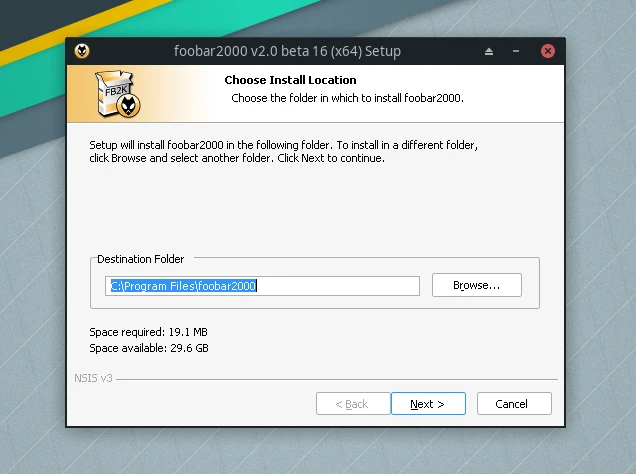Minimize the Setup window
Screen dimensions: 636x474
click(516, 51)
